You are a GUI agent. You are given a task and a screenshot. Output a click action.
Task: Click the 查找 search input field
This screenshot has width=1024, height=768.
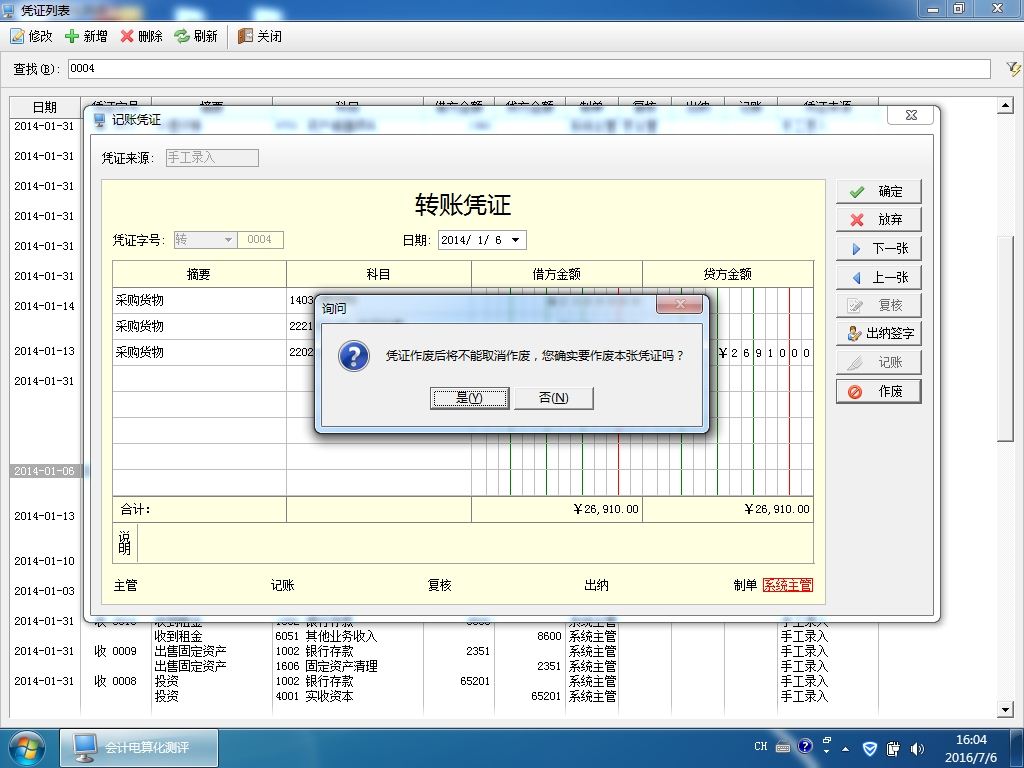click(x=529, y=69)
